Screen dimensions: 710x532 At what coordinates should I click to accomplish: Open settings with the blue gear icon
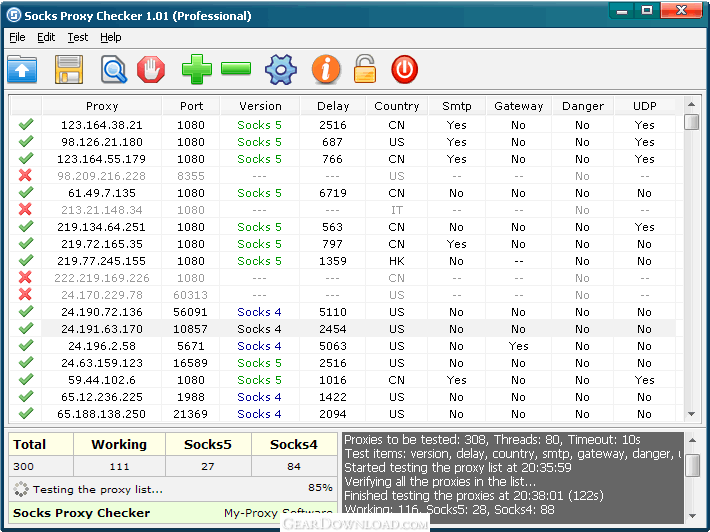pos(281,69)
